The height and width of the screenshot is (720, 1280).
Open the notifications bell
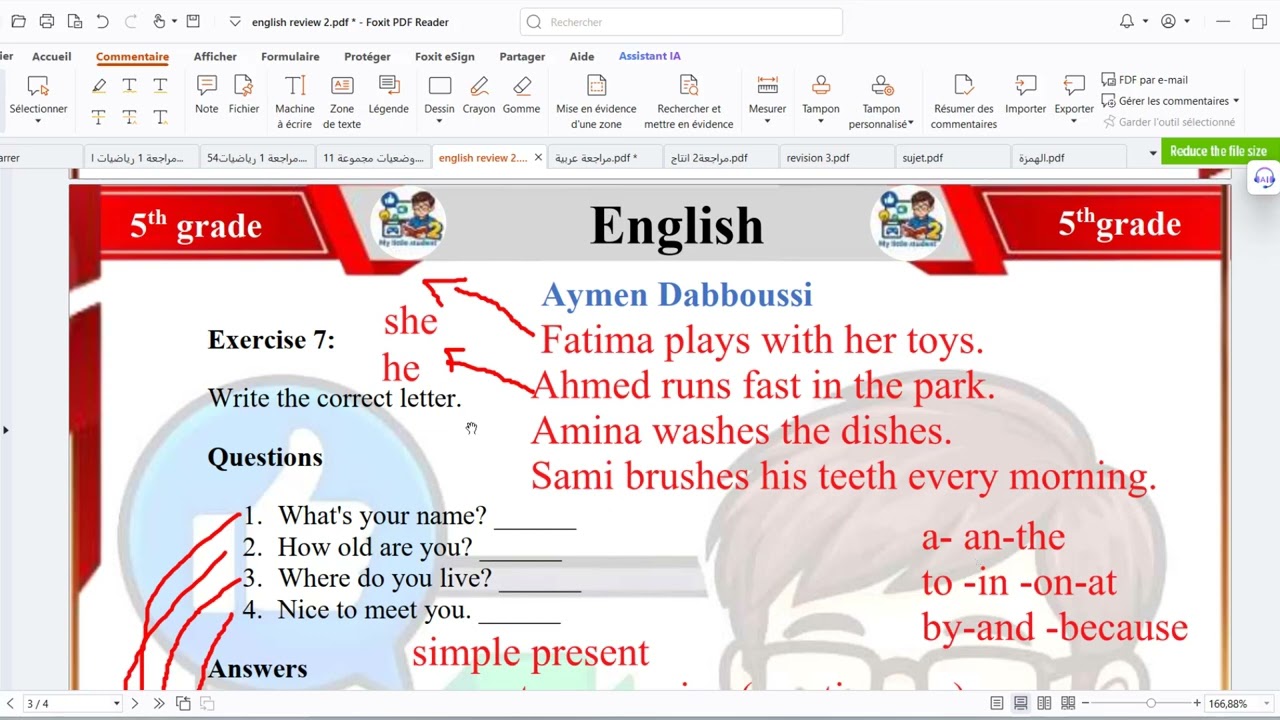point(1127,21)
